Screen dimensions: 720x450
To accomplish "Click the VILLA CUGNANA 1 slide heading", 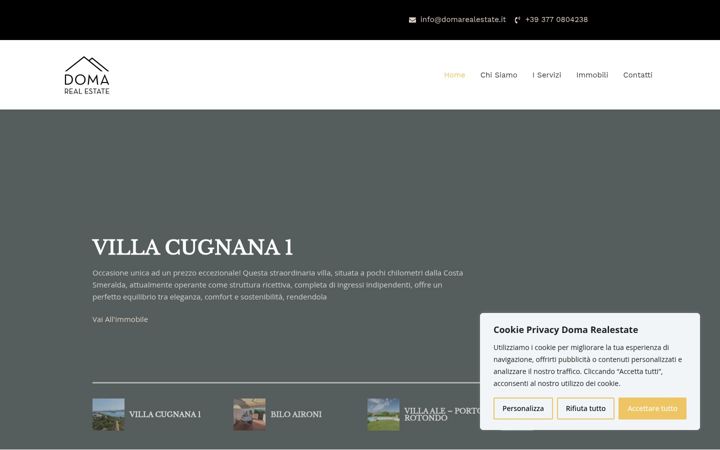I will click(x=192, y=247).
